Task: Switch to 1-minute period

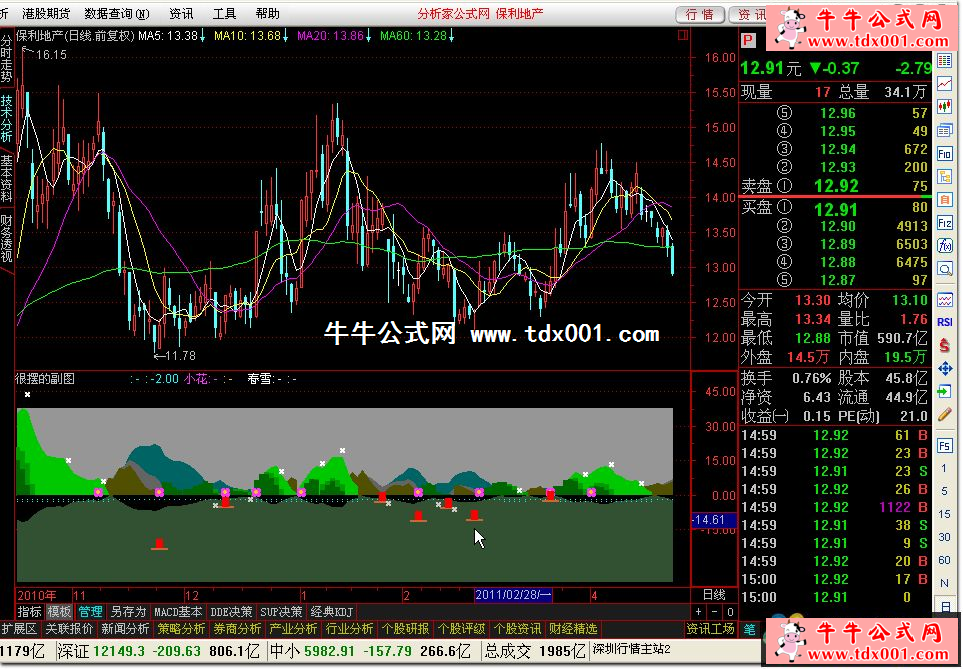Action: click(x=945, y=469)
